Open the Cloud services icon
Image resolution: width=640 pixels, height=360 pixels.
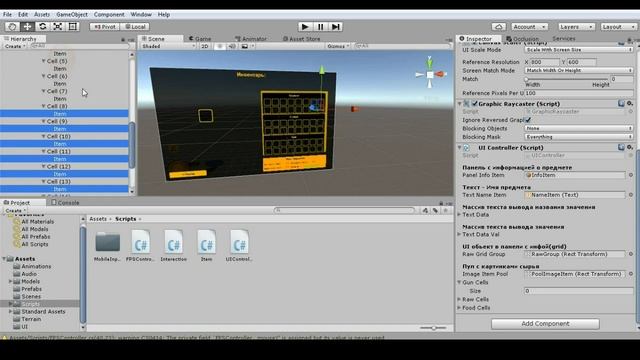498,27
